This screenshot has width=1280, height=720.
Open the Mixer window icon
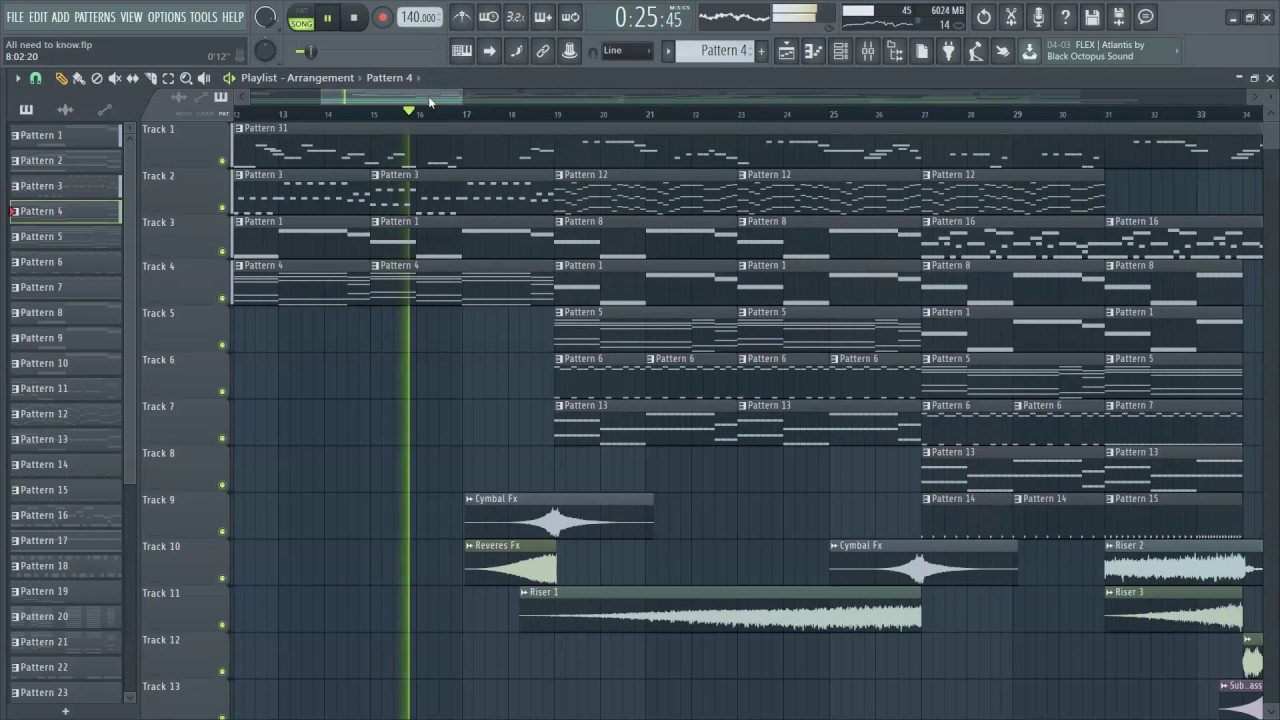point(868,52)
